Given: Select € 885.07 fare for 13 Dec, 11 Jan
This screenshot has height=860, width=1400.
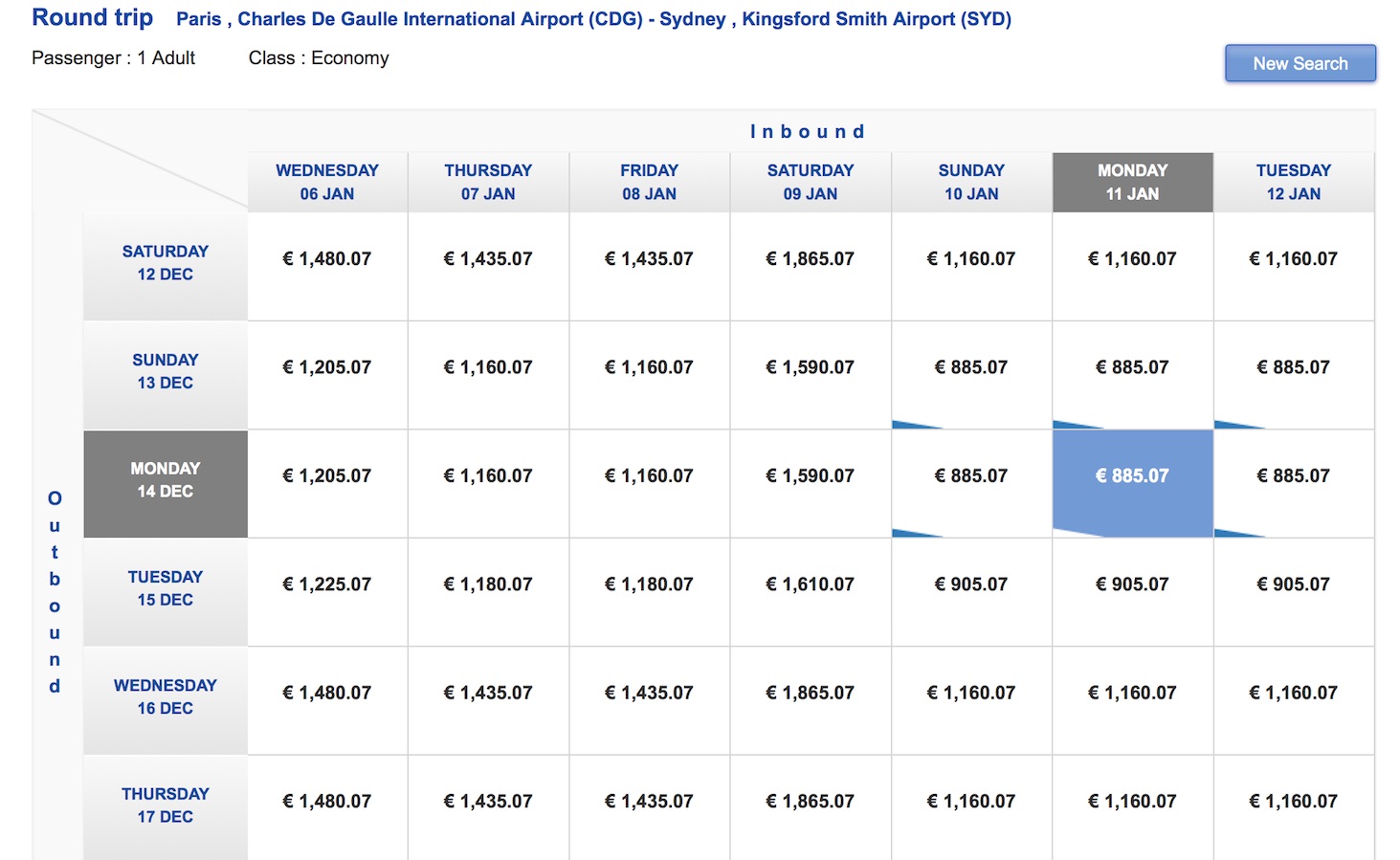Looking at the screenshot, I should pyautogui.click(x=1133, y=375).
